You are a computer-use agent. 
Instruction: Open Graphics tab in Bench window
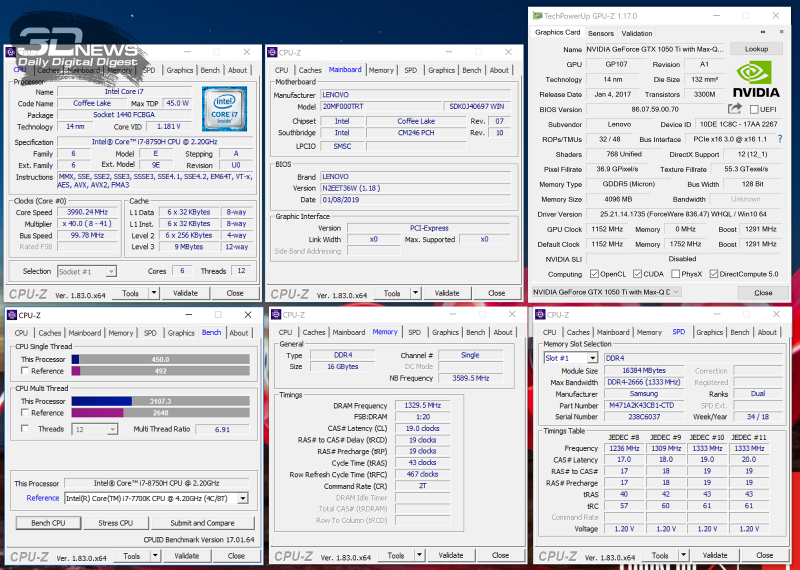click(x=181, y=333)
